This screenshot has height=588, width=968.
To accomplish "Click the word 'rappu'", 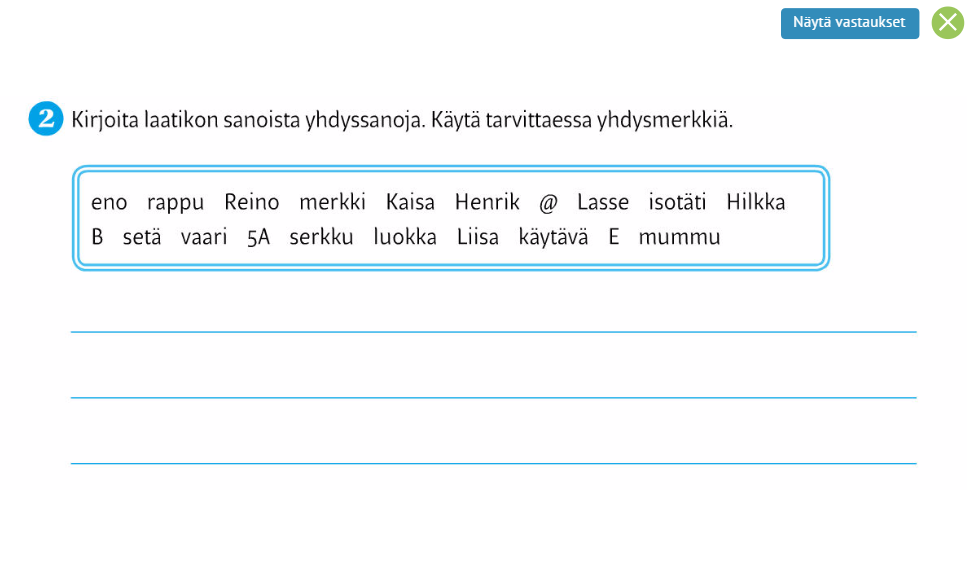I will coord(175,203).
